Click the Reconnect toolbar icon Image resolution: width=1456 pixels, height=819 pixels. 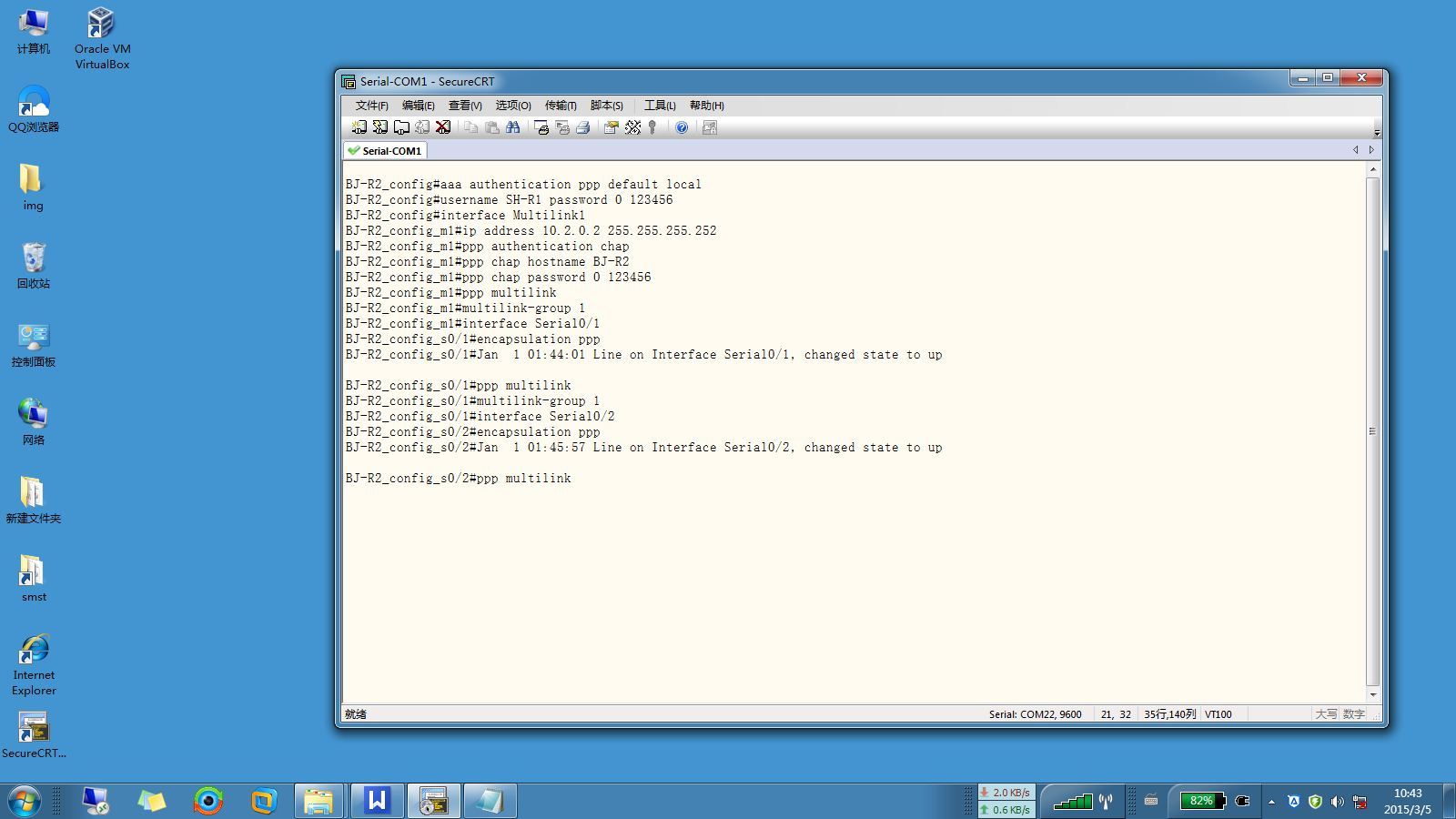click(x=422, y=127)
